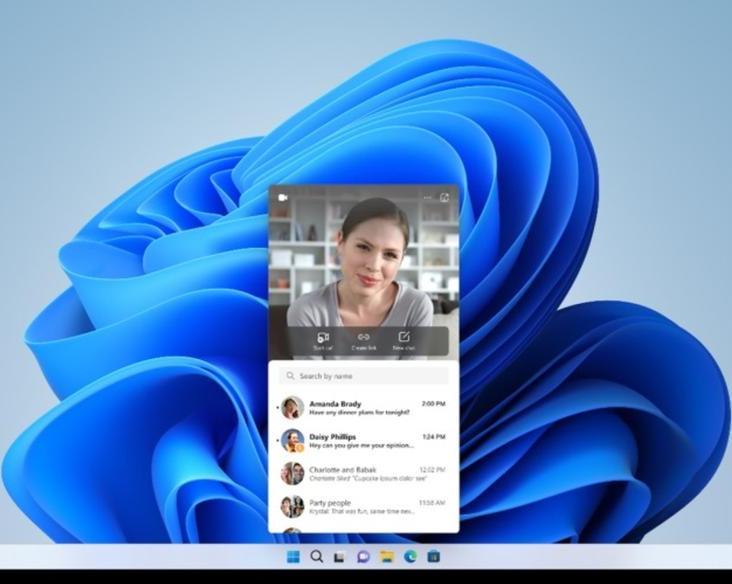
Task: Open the three-dots more options menu
Action: pos(428,198)
